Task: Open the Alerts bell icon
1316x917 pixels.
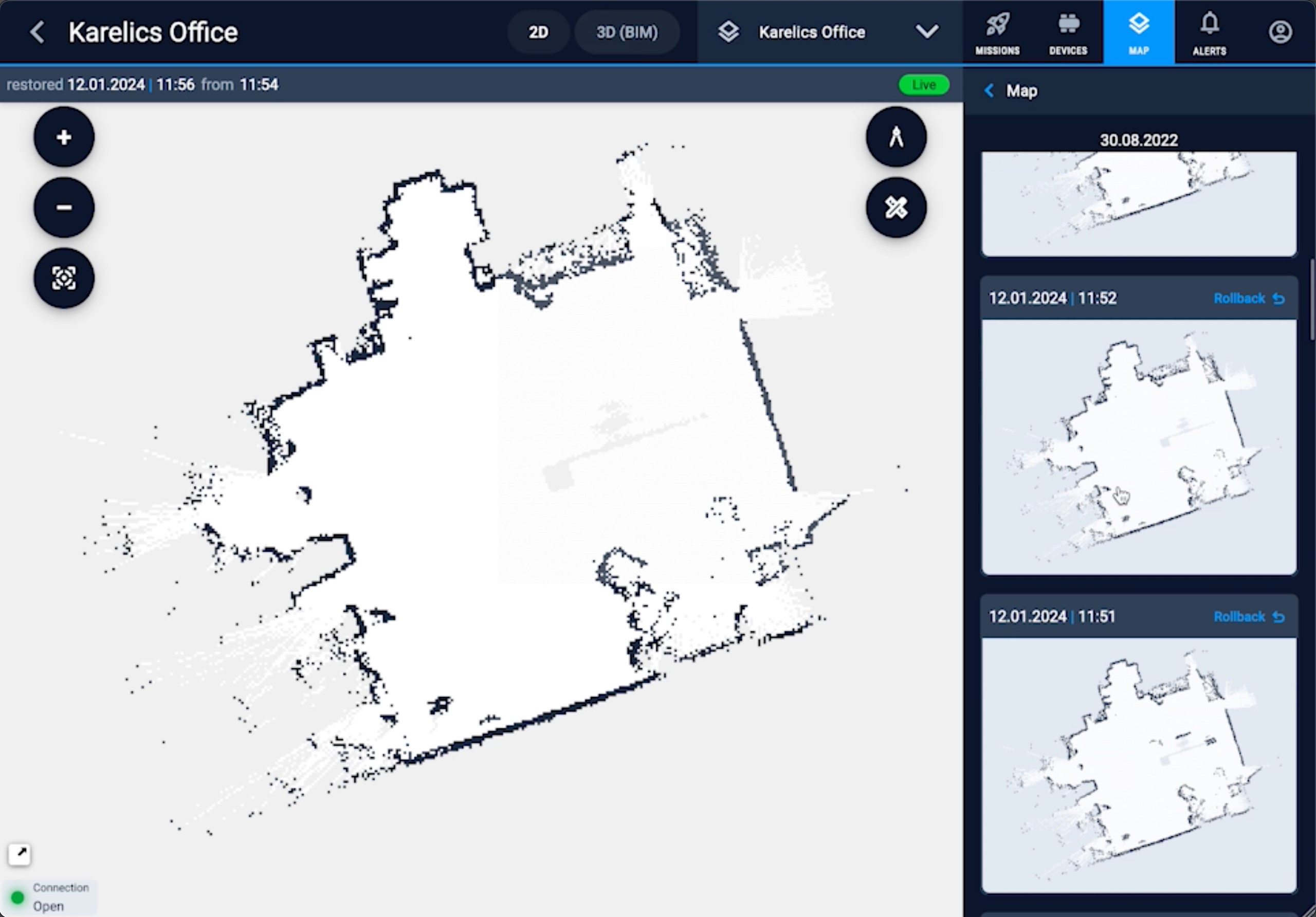Action: click(1210, 32)
